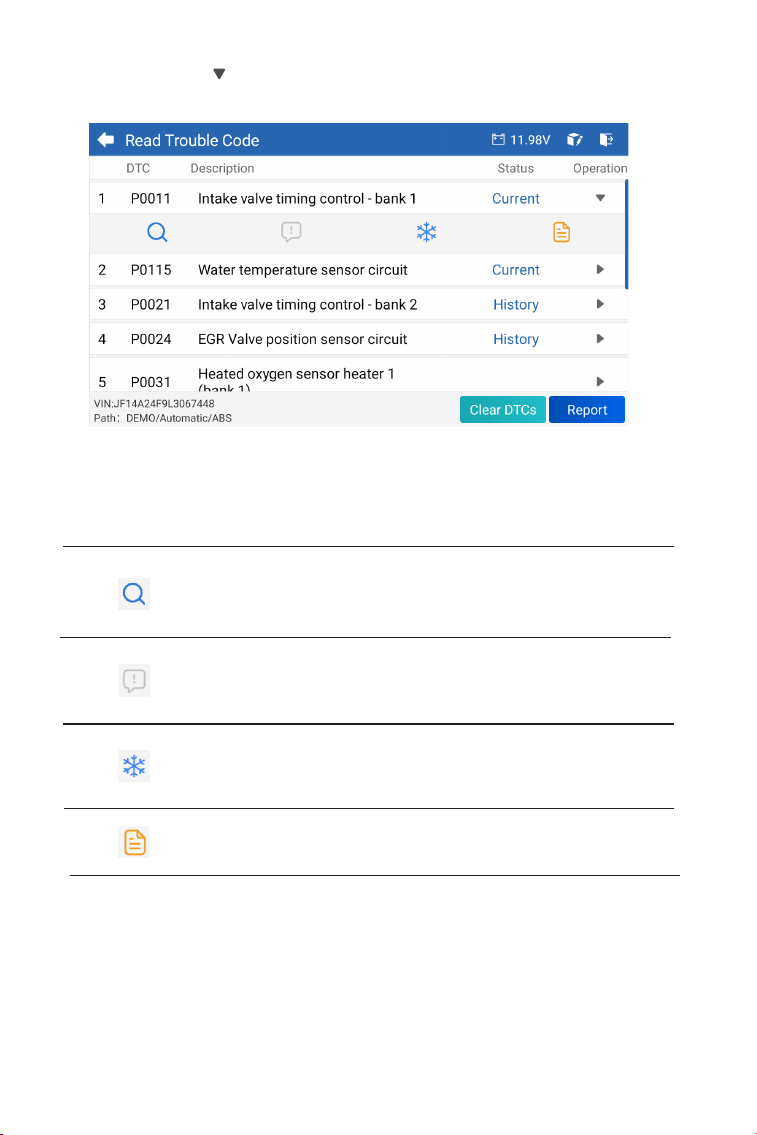The image size is (757, 1135).
Task: Select the Water temperature sensor circuit row
Action: (x=358, y=270)
